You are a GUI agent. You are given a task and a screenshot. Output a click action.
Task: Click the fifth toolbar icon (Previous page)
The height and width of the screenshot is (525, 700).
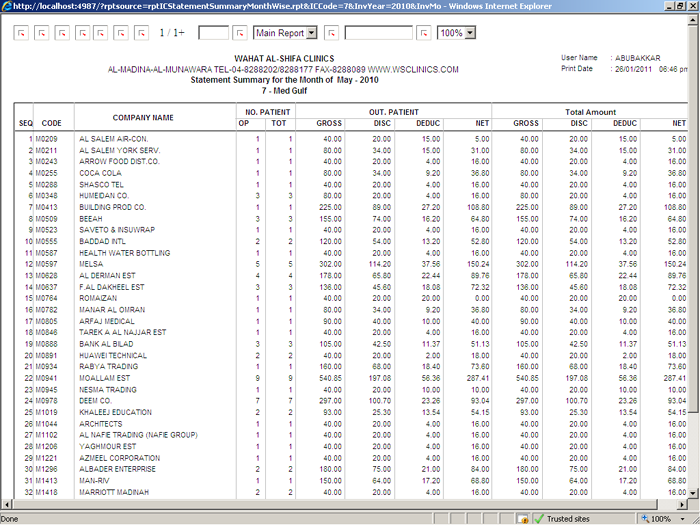[100, 33]
